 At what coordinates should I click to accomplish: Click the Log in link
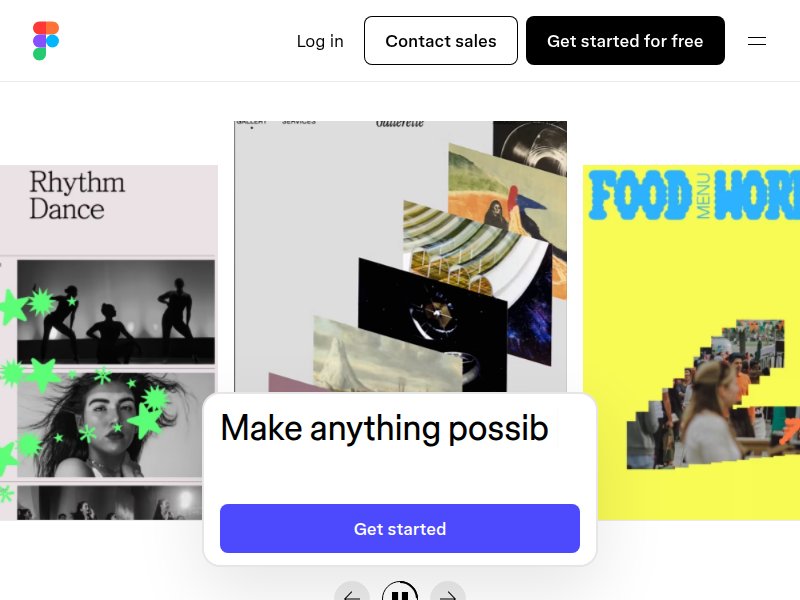tap(320, 41)
